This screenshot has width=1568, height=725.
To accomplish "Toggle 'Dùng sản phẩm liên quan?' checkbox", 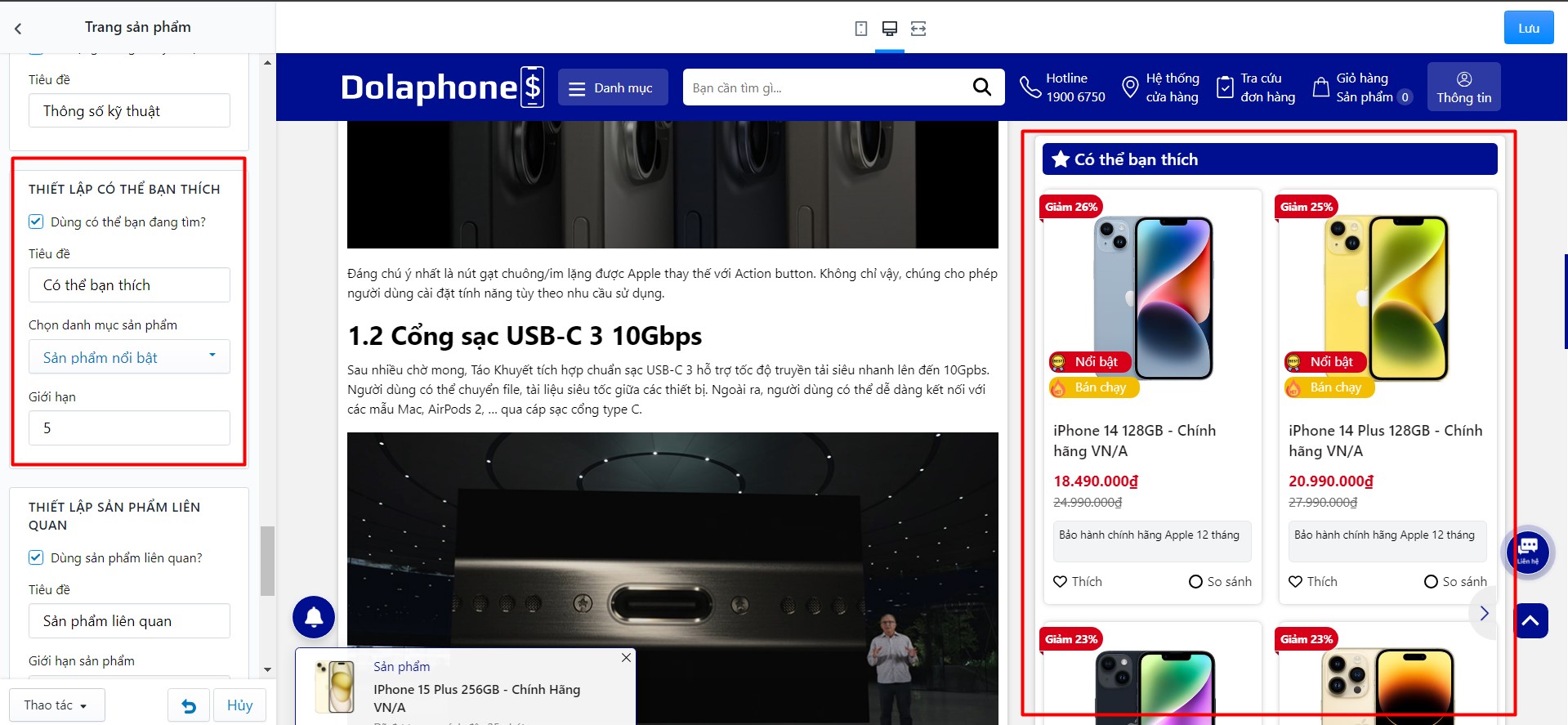I will pyautogui.click(x=36, y=557).
